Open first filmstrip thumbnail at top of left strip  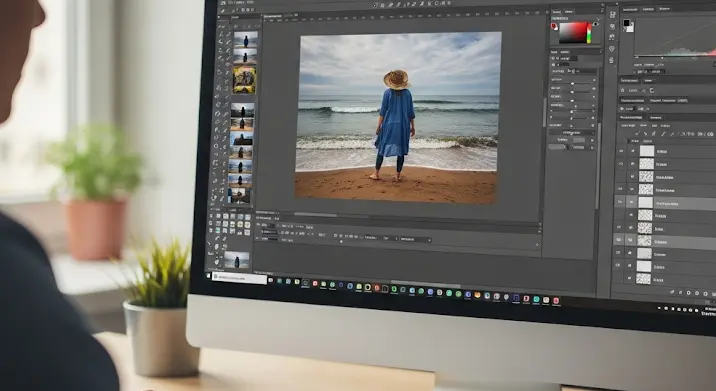point(246,39)
